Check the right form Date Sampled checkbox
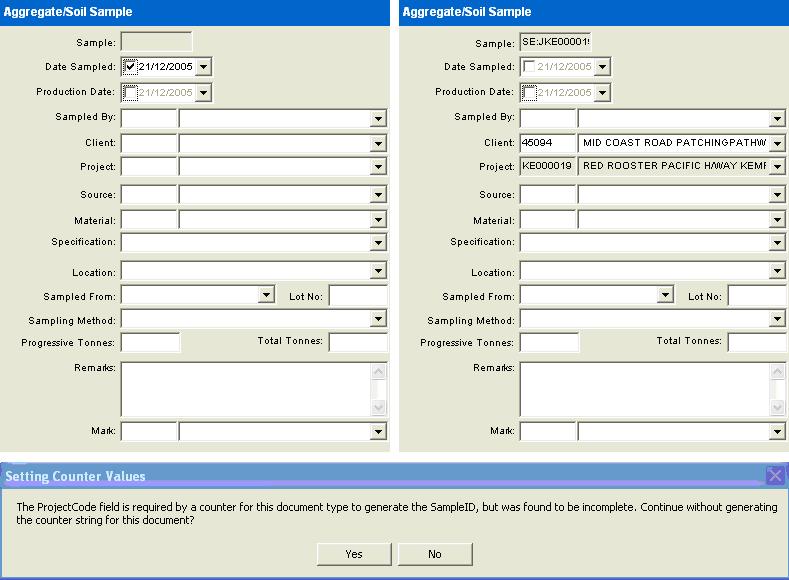The height and width of the screenshot is (580, 789). (x=529, y=67)
